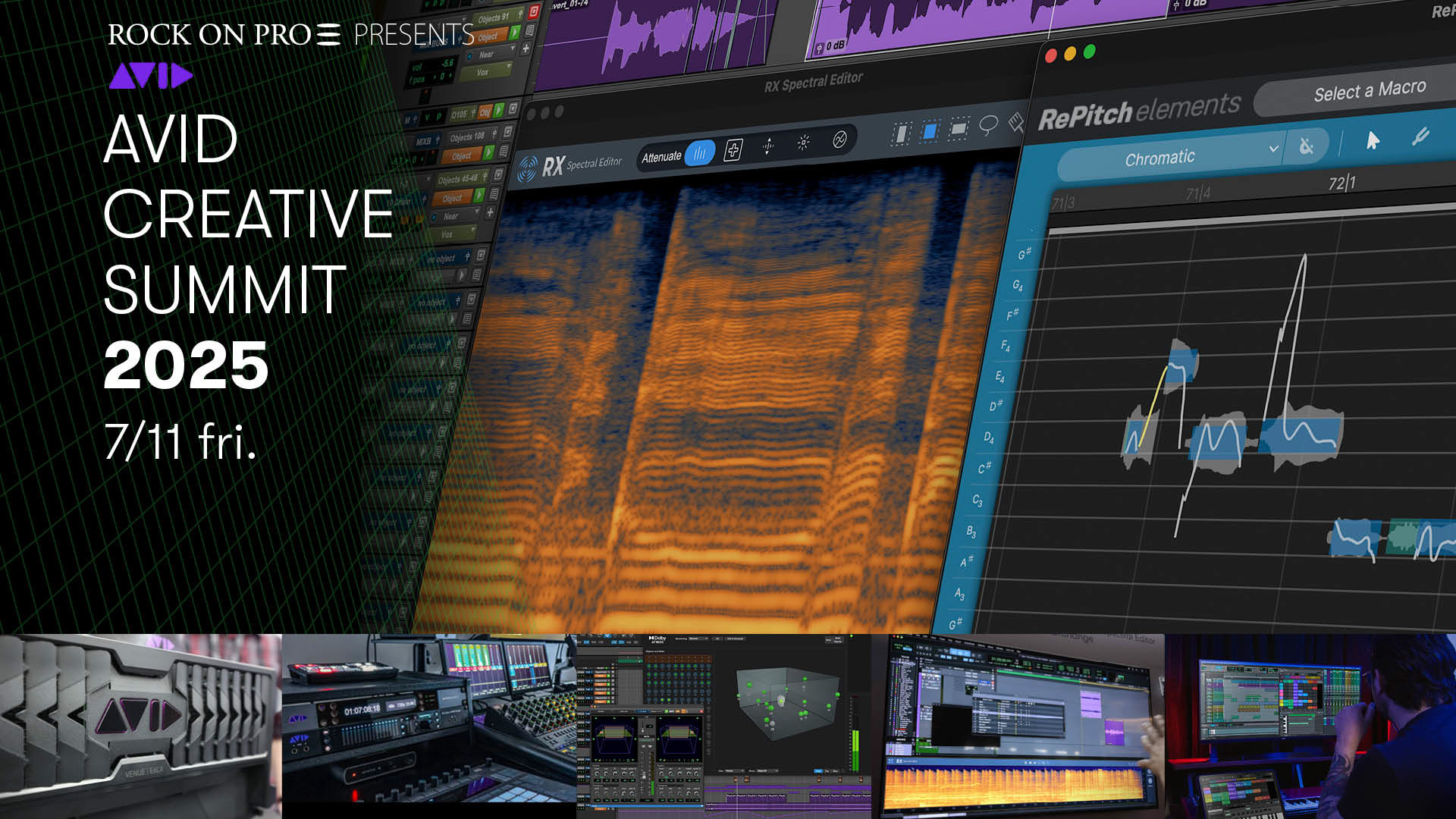
Task: Open the Avid VENUE hardware thumbnail
Action: tap(140, 726)
